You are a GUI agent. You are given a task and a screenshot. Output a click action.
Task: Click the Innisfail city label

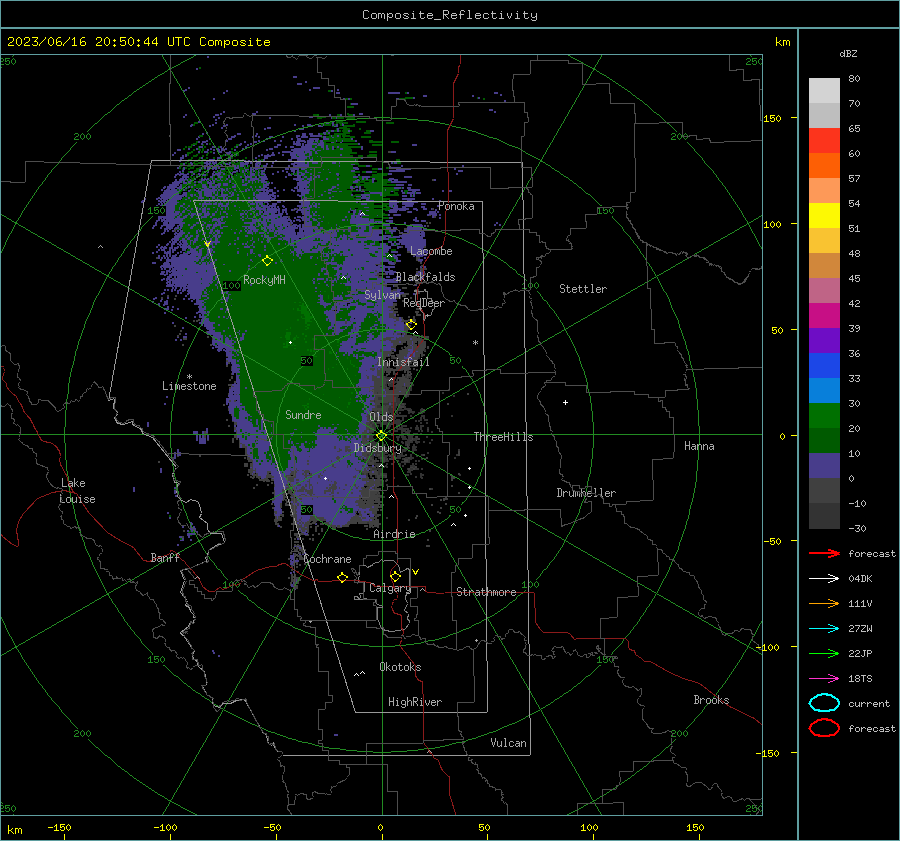pos(403,362)
